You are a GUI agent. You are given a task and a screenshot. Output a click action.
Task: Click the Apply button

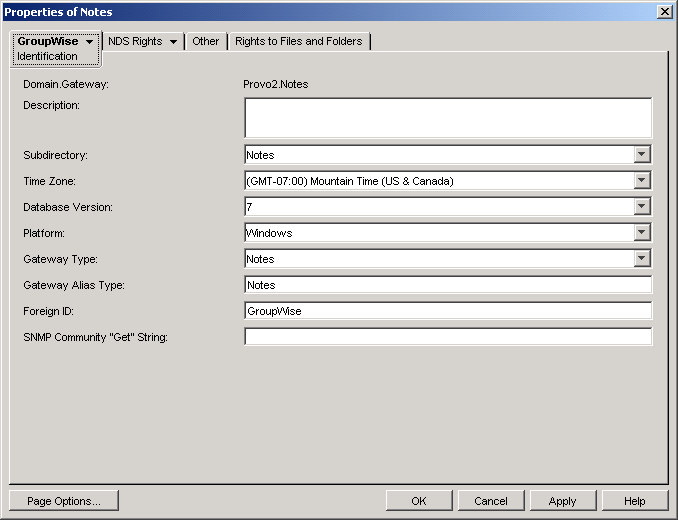click(563, 501)
